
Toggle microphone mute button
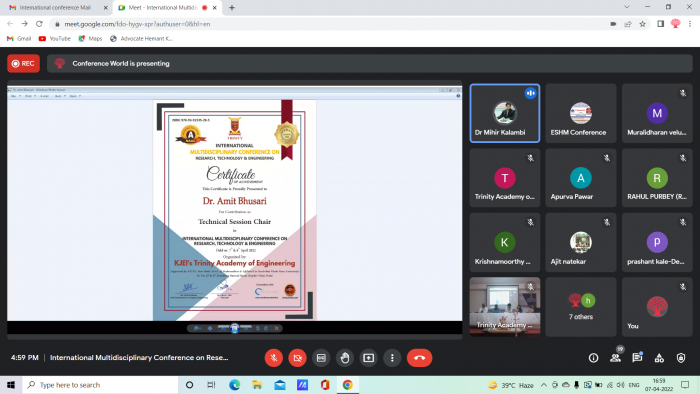(274, 358)
